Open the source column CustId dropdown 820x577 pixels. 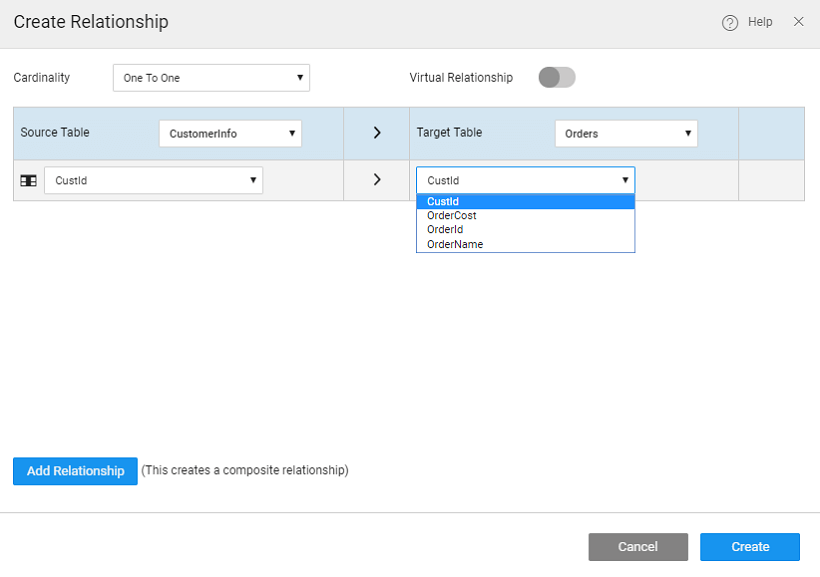point(153,180)
